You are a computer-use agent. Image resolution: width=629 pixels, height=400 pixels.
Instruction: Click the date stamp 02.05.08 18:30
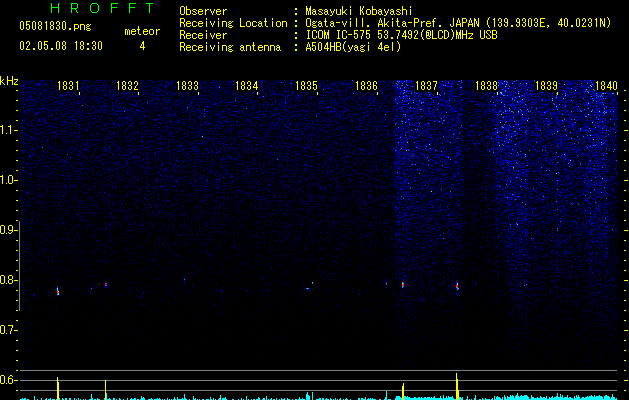61,46
